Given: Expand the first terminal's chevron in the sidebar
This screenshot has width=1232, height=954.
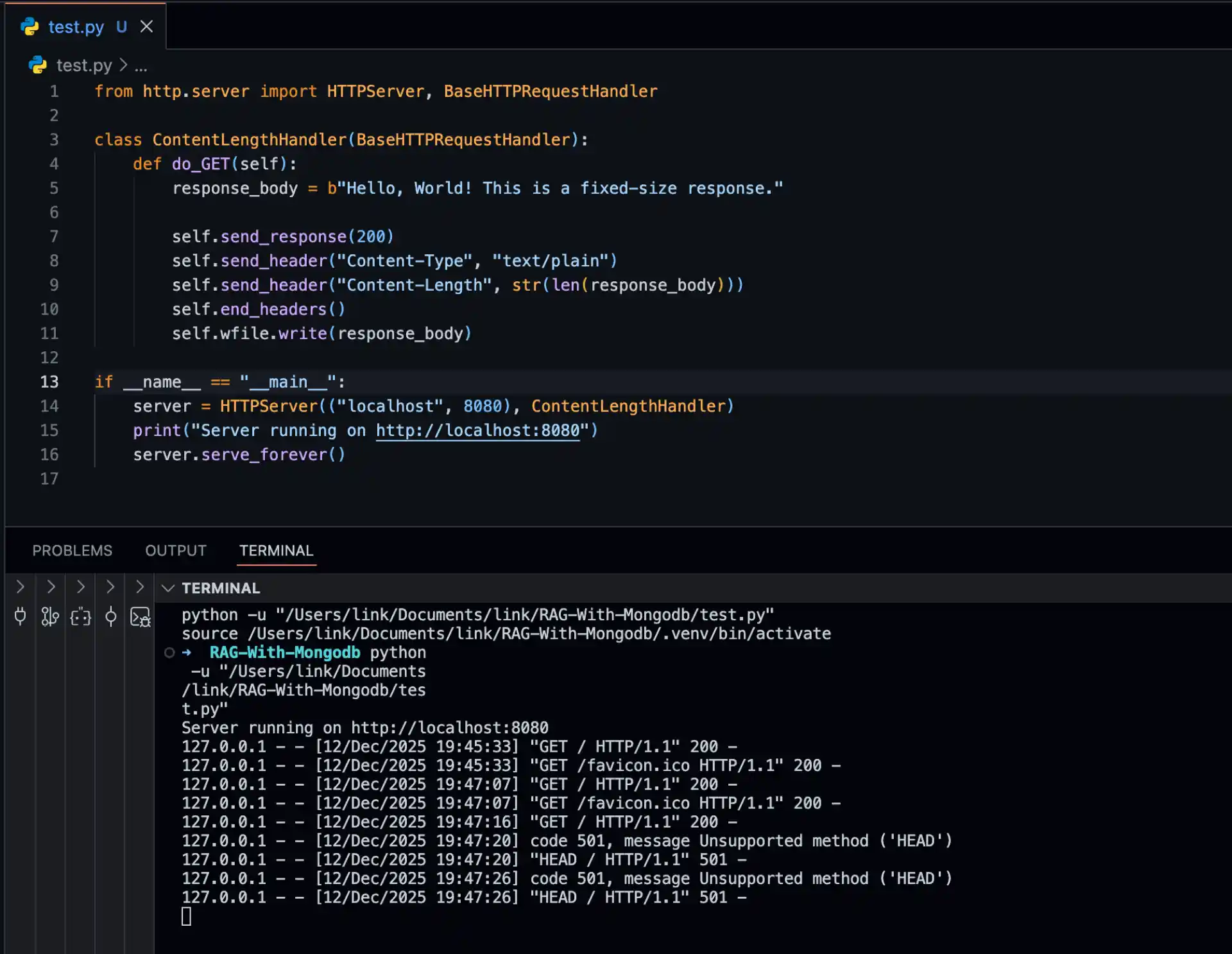Looking at the screenshot, I should (x=20, y=587).
